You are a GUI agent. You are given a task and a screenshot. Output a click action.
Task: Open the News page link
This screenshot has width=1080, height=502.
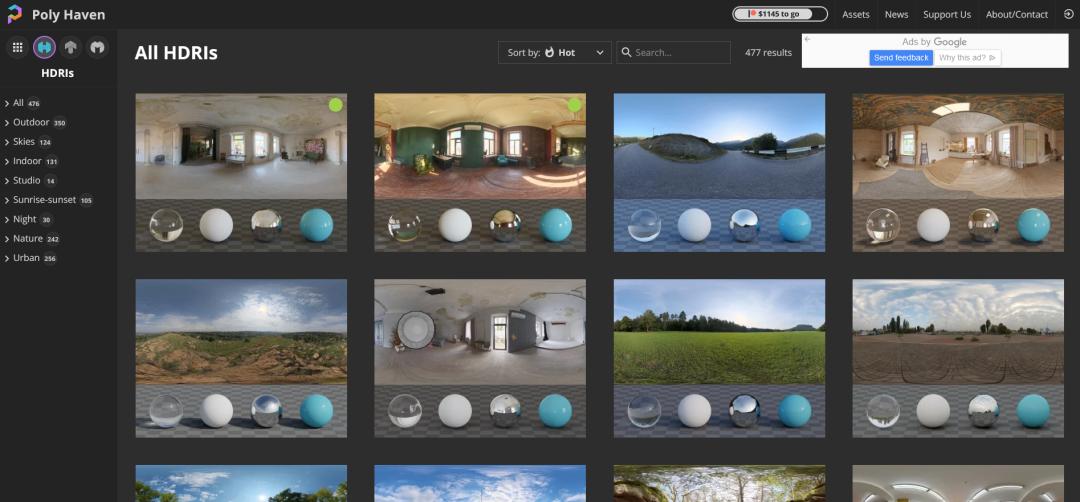[896, 14]
